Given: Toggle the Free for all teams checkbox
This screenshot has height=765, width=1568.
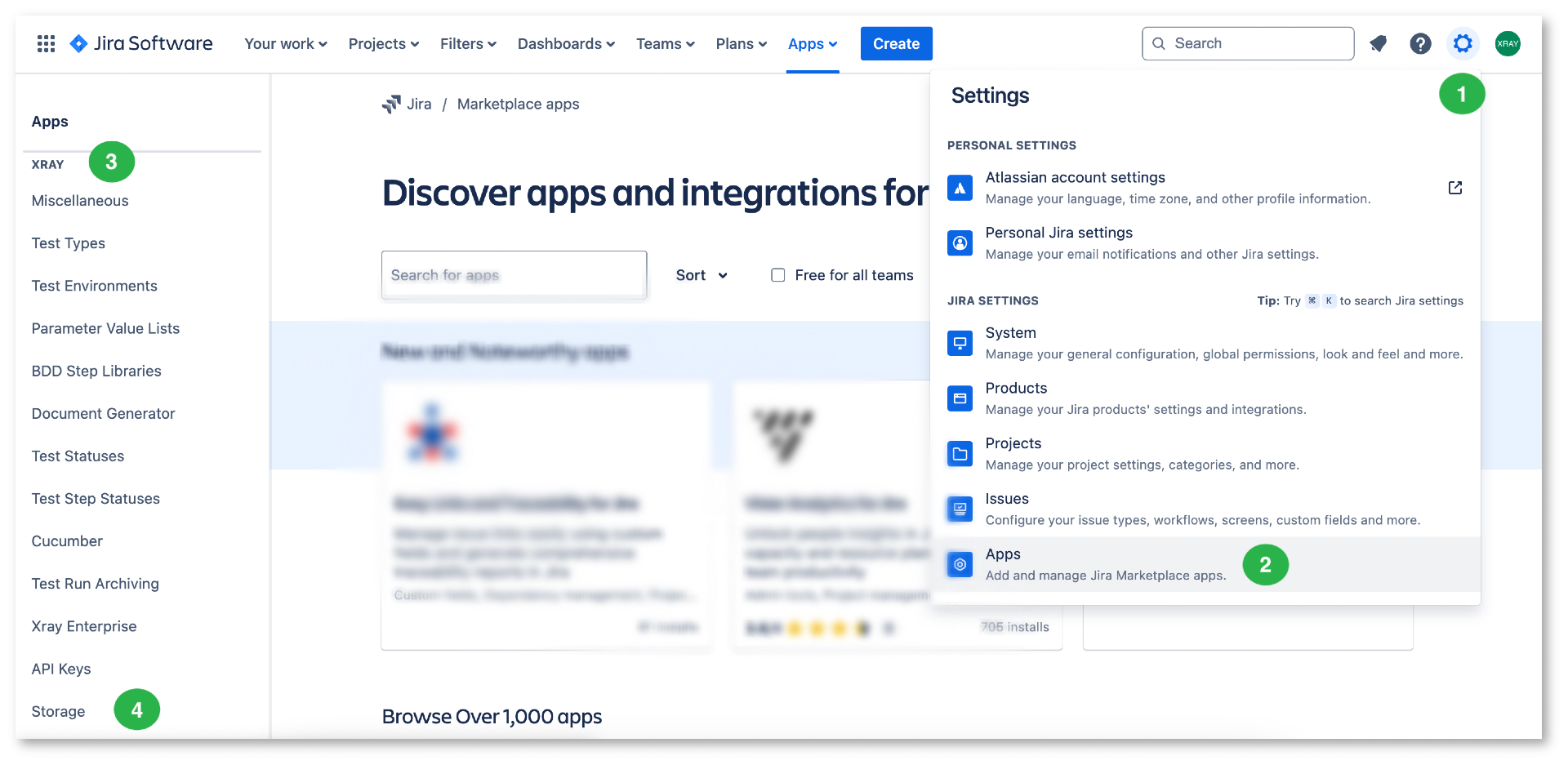Looking at the screenshot, I should tap(778, 275).
